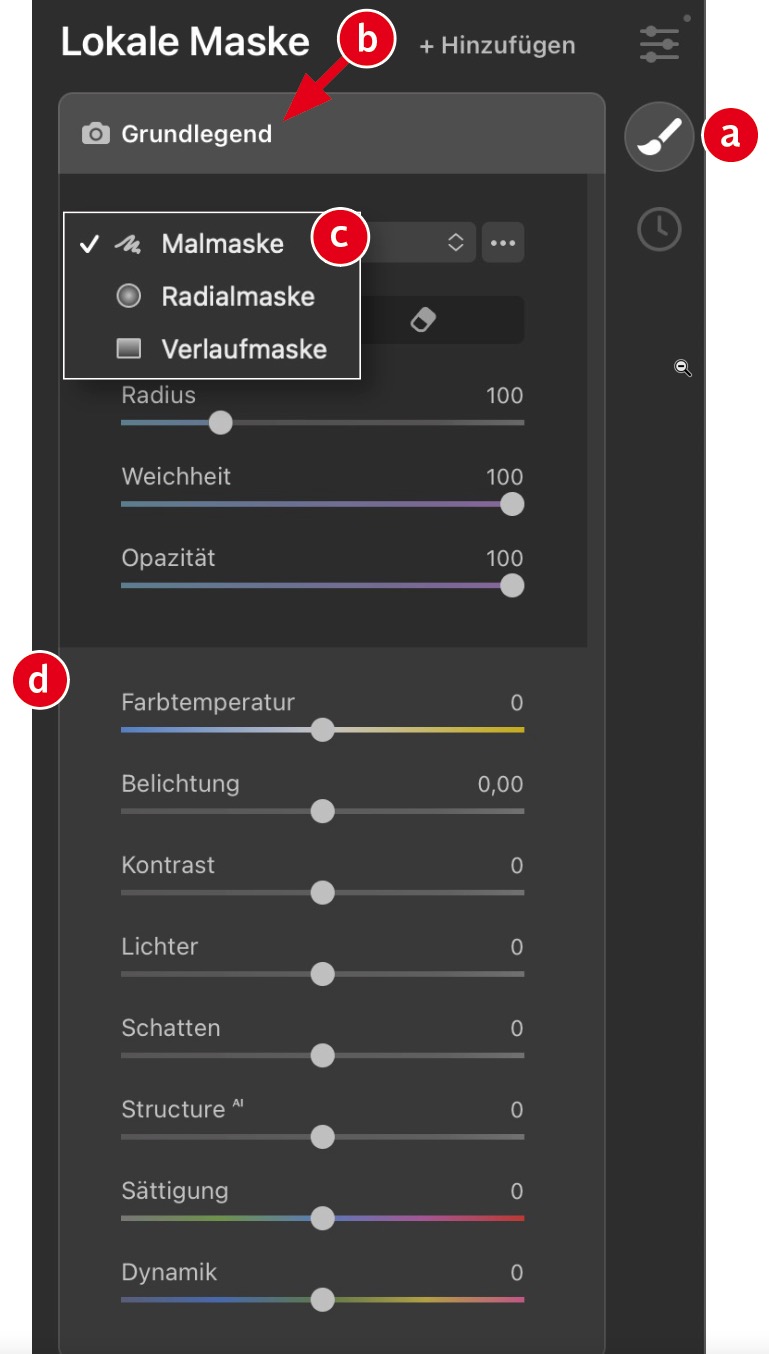769x1354 pixels.
Task: Click the Radialmaske circle icon
Action: click(128, 296)
